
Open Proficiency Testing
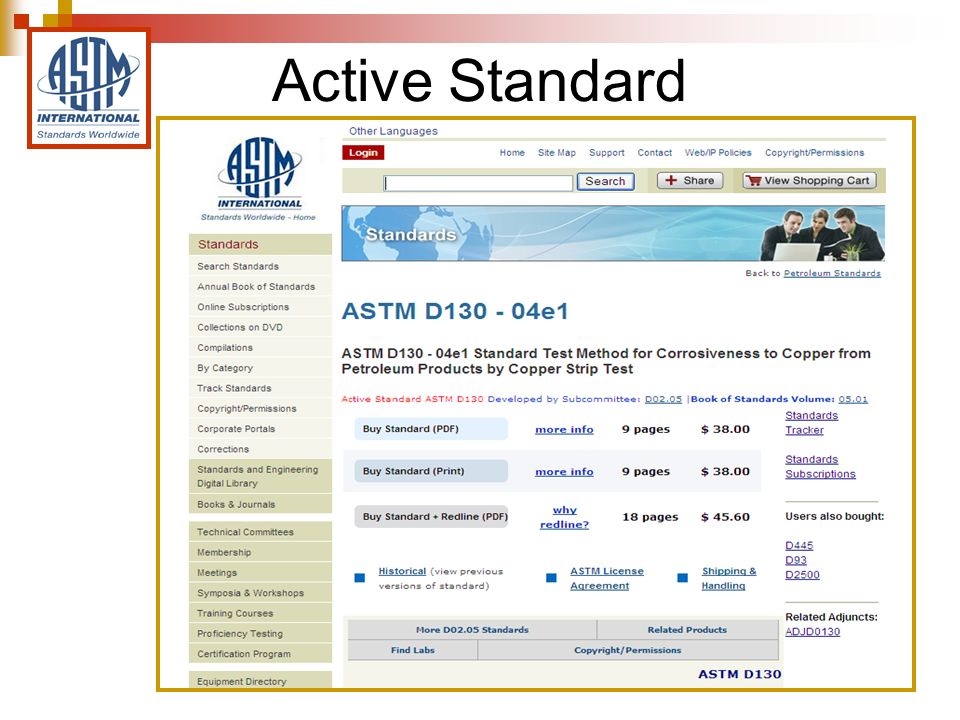pos(260,634)
